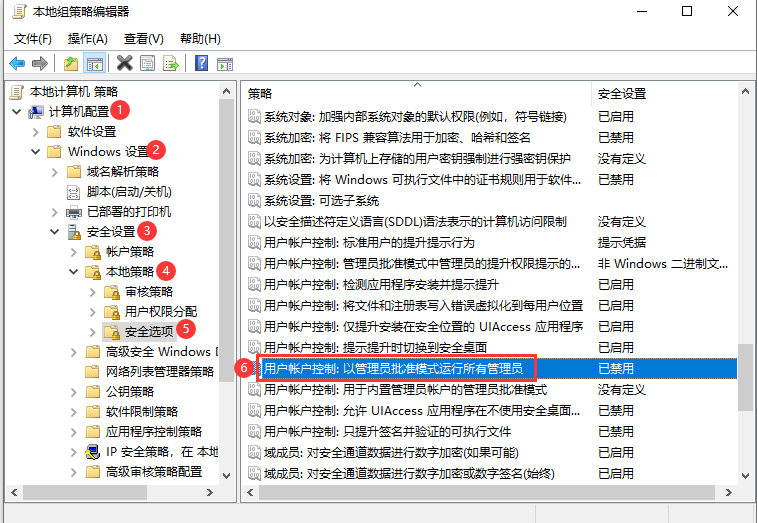Open the 文件(F) menu
This screenshot has width=757, height=523.
pos(33,39)
